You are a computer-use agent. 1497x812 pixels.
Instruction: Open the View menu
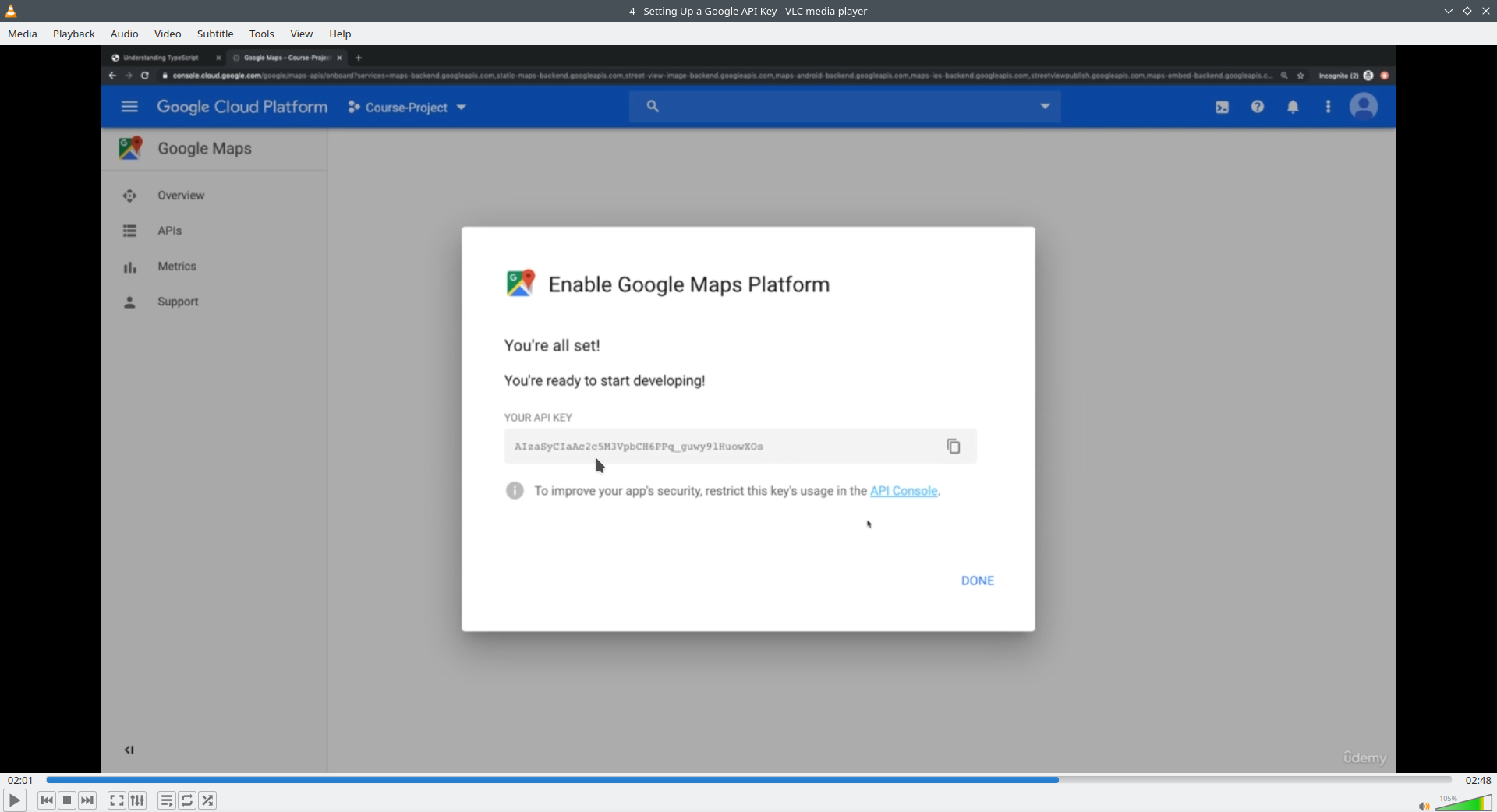pos(302,34)
